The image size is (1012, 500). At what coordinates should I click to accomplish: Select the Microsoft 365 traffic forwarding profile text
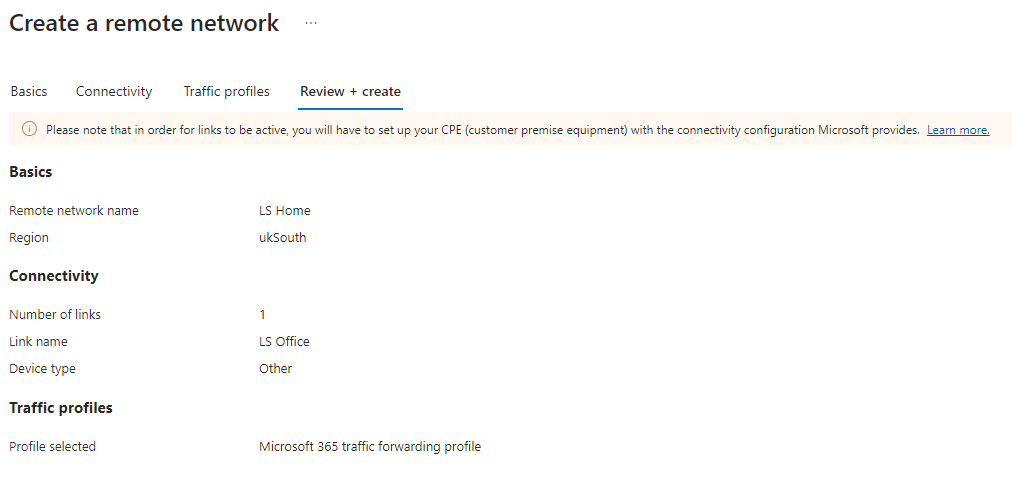click(369, 447)
